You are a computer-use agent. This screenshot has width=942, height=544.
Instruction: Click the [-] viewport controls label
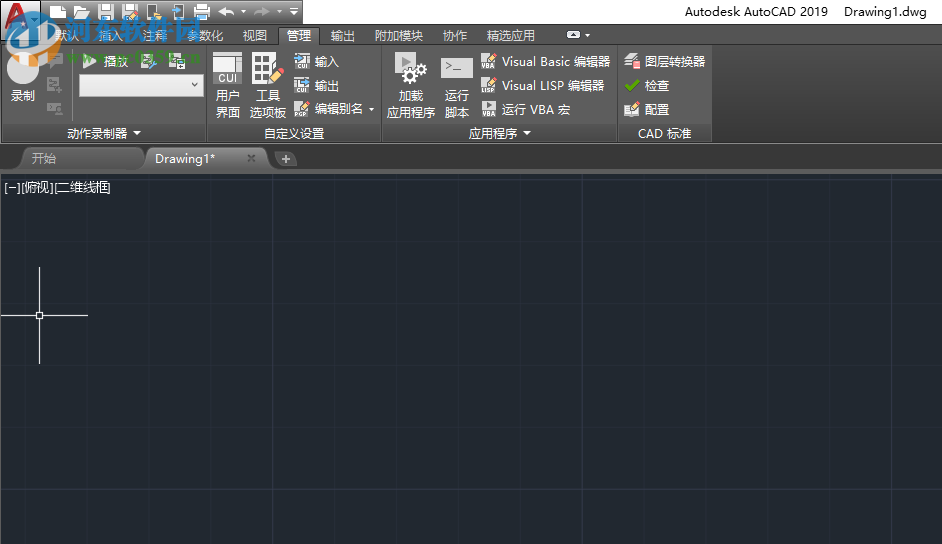click(x=12, y=187)
